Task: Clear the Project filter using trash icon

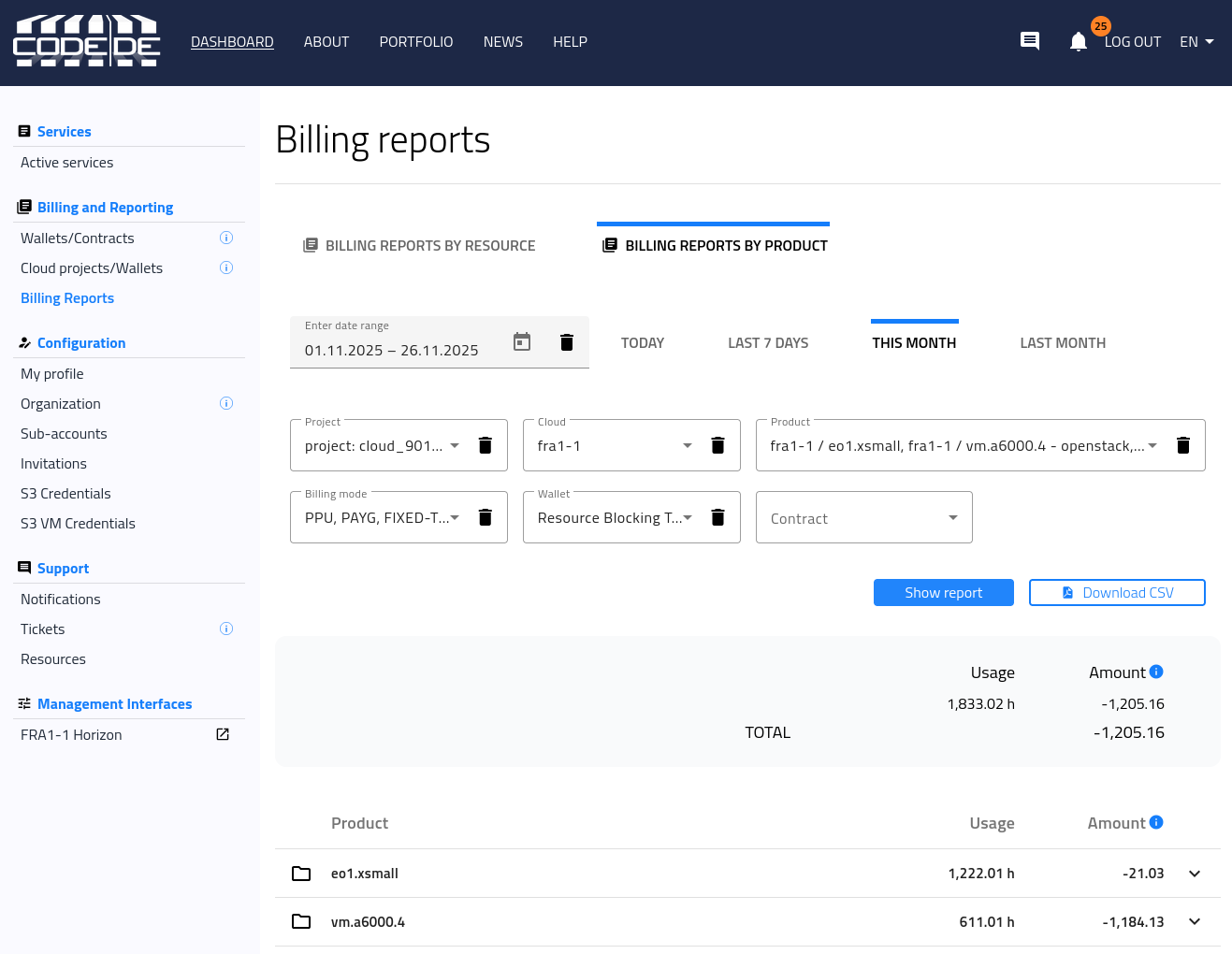Action: (485, 445)
